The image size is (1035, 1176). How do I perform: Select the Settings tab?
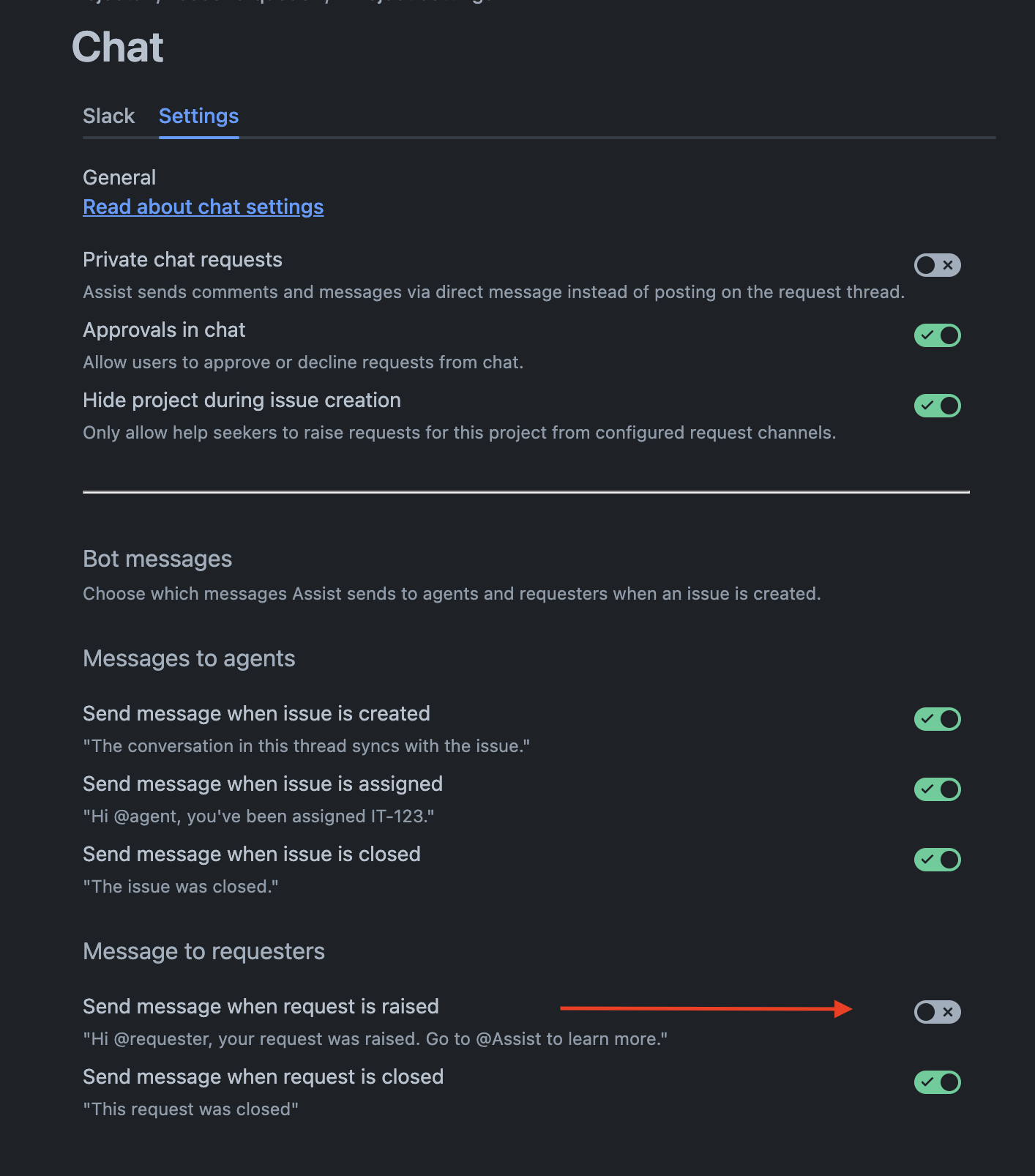[x=198, y=116]
